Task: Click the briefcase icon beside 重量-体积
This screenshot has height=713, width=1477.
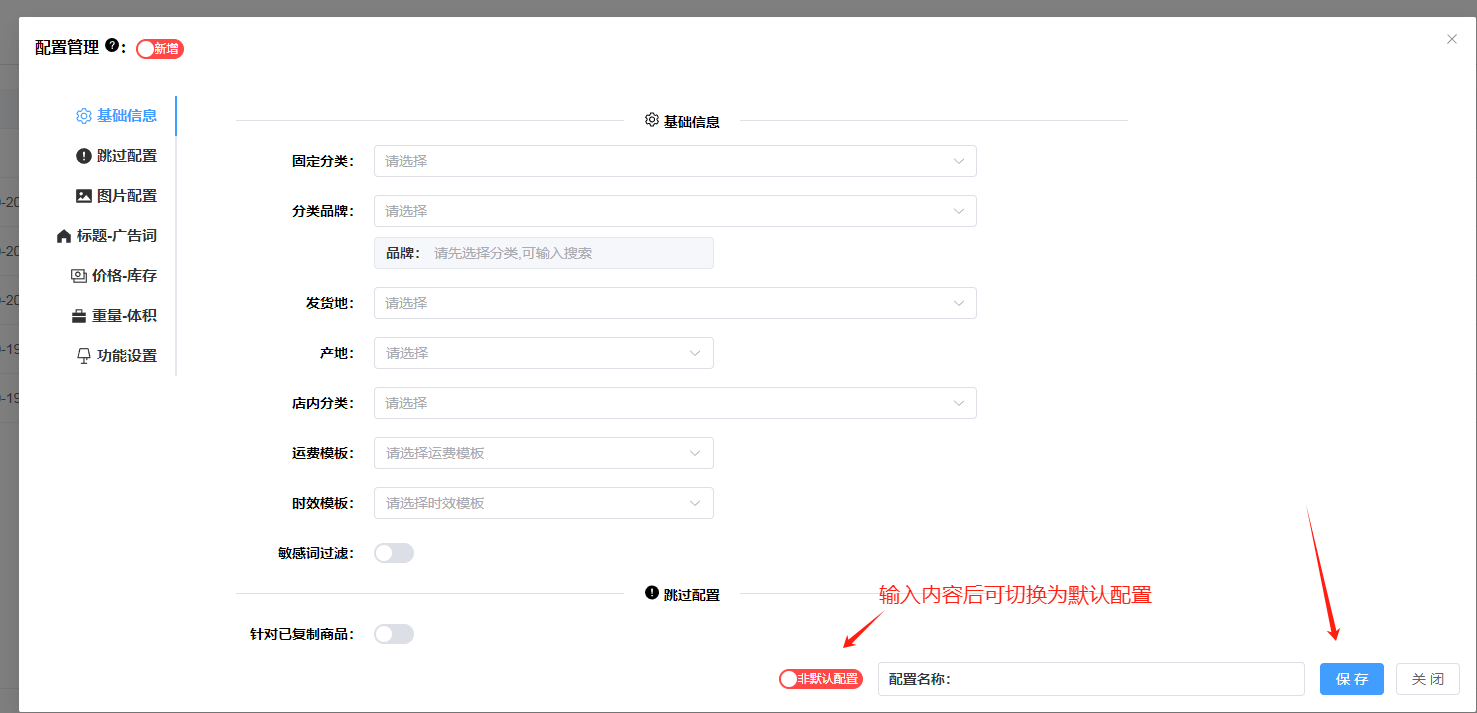Action: coord(79,316)
